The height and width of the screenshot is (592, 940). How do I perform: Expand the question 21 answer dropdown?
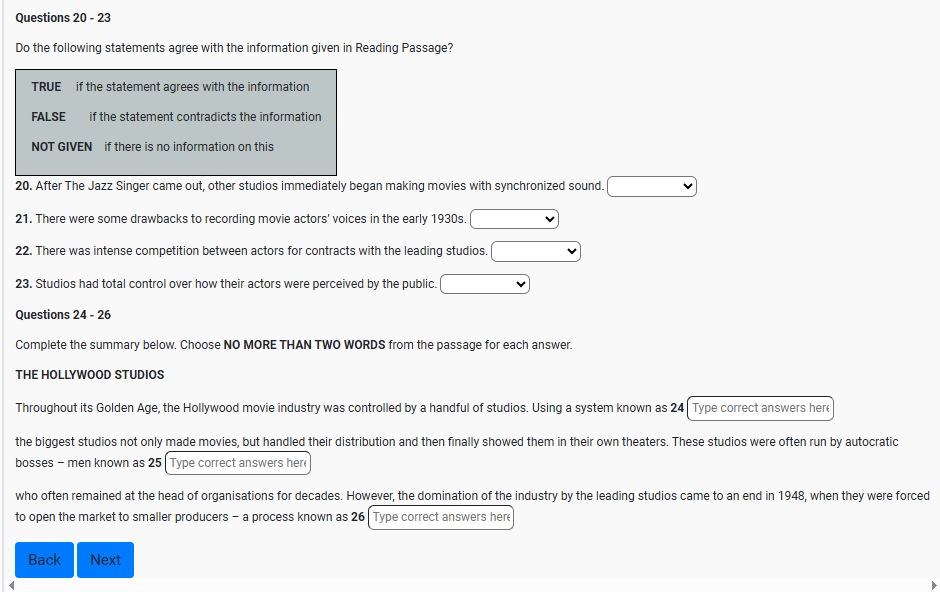[x=514, y=219]
